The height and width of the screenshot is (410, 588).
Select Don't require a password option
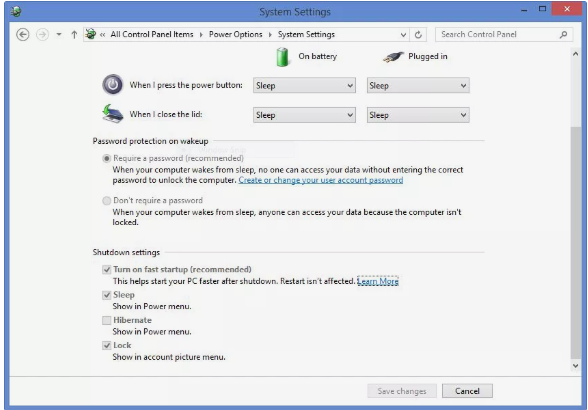[106, 201]
